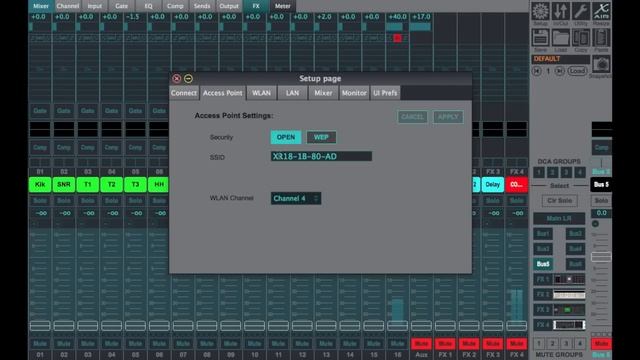Open the In/Out routing arrows icon
Viewport: 640px width, 360px height.
click(560, 12)
